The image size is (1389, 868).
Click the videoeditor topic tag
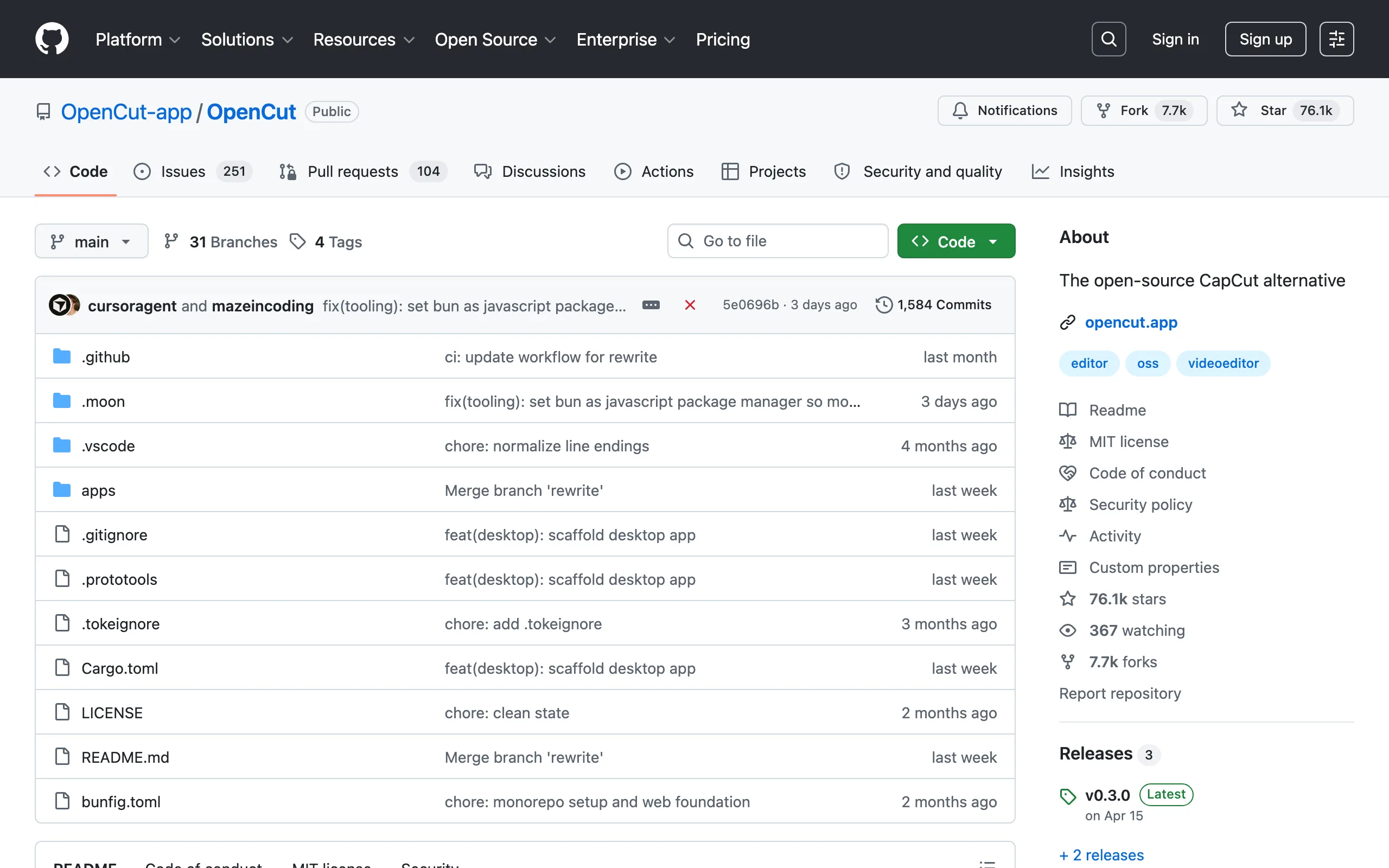1222,363
